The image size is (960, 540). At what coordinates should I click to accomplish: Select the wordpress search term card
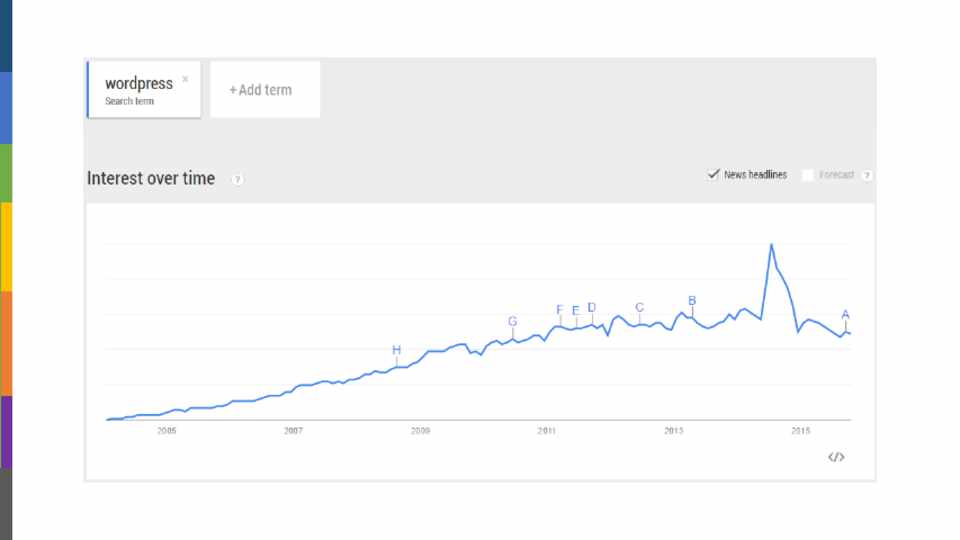point(140,90)
